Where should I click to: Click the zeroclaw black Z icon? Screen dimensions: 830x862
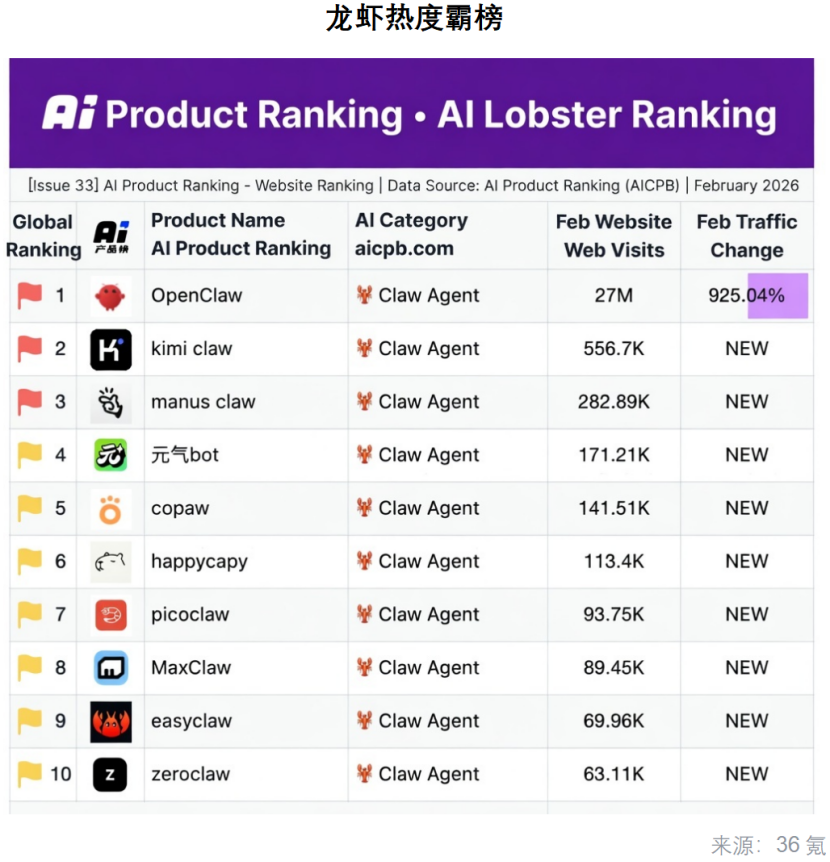pos(111,775)
